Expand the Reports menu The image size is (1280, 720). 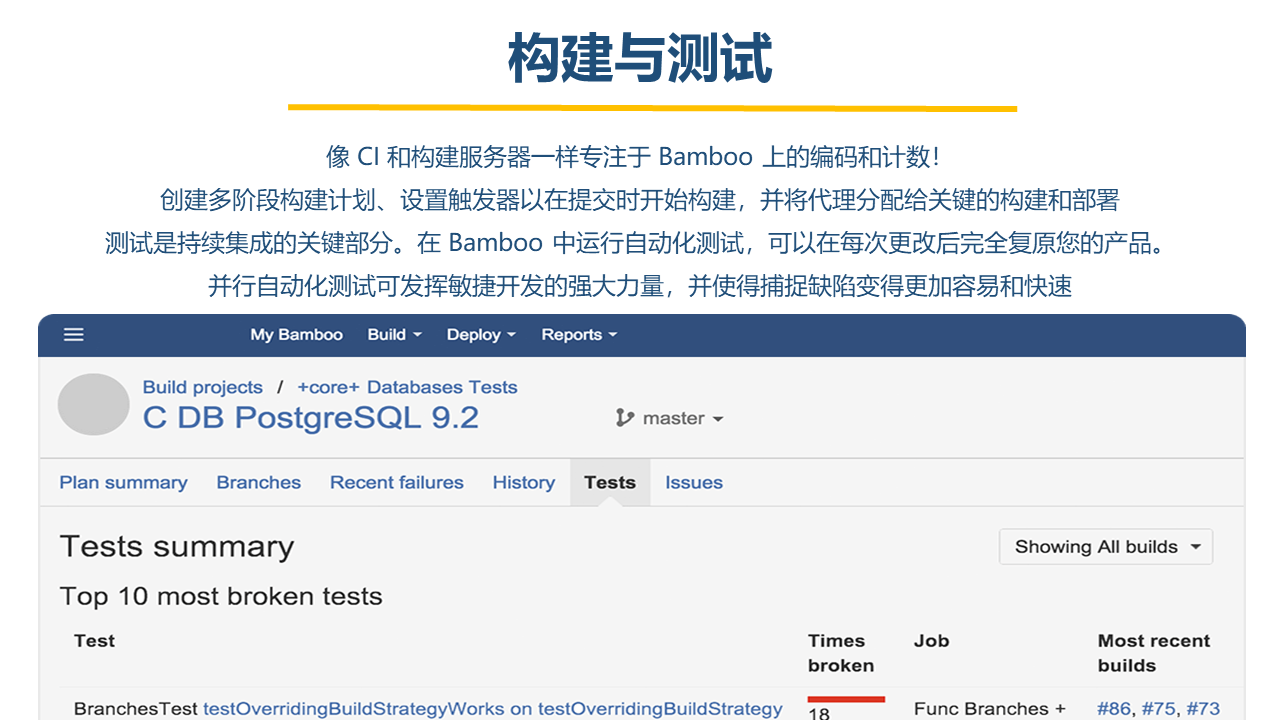click(579, 335)
